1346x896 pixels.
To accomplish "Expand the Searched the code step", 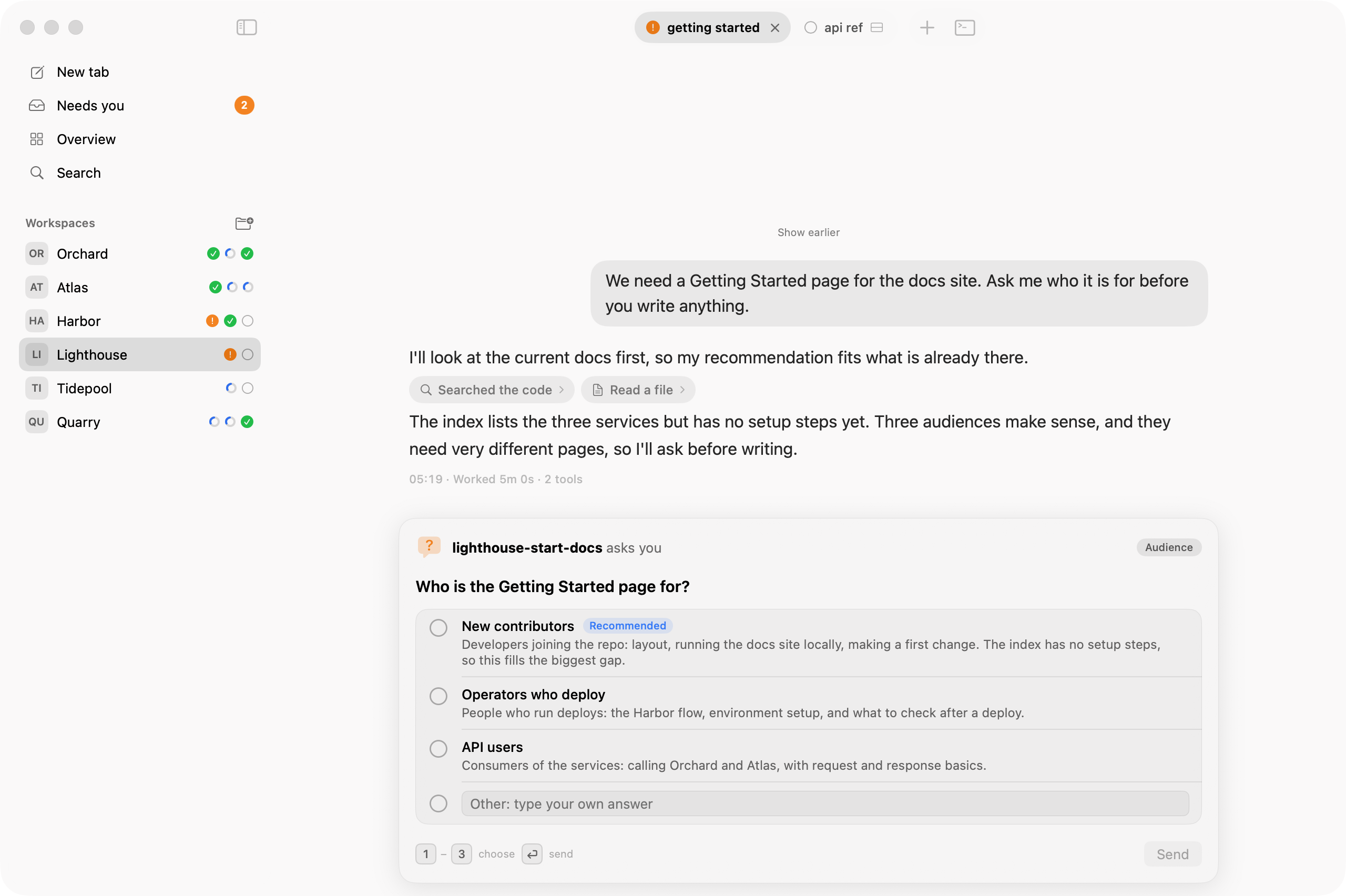I will (492, 390).
